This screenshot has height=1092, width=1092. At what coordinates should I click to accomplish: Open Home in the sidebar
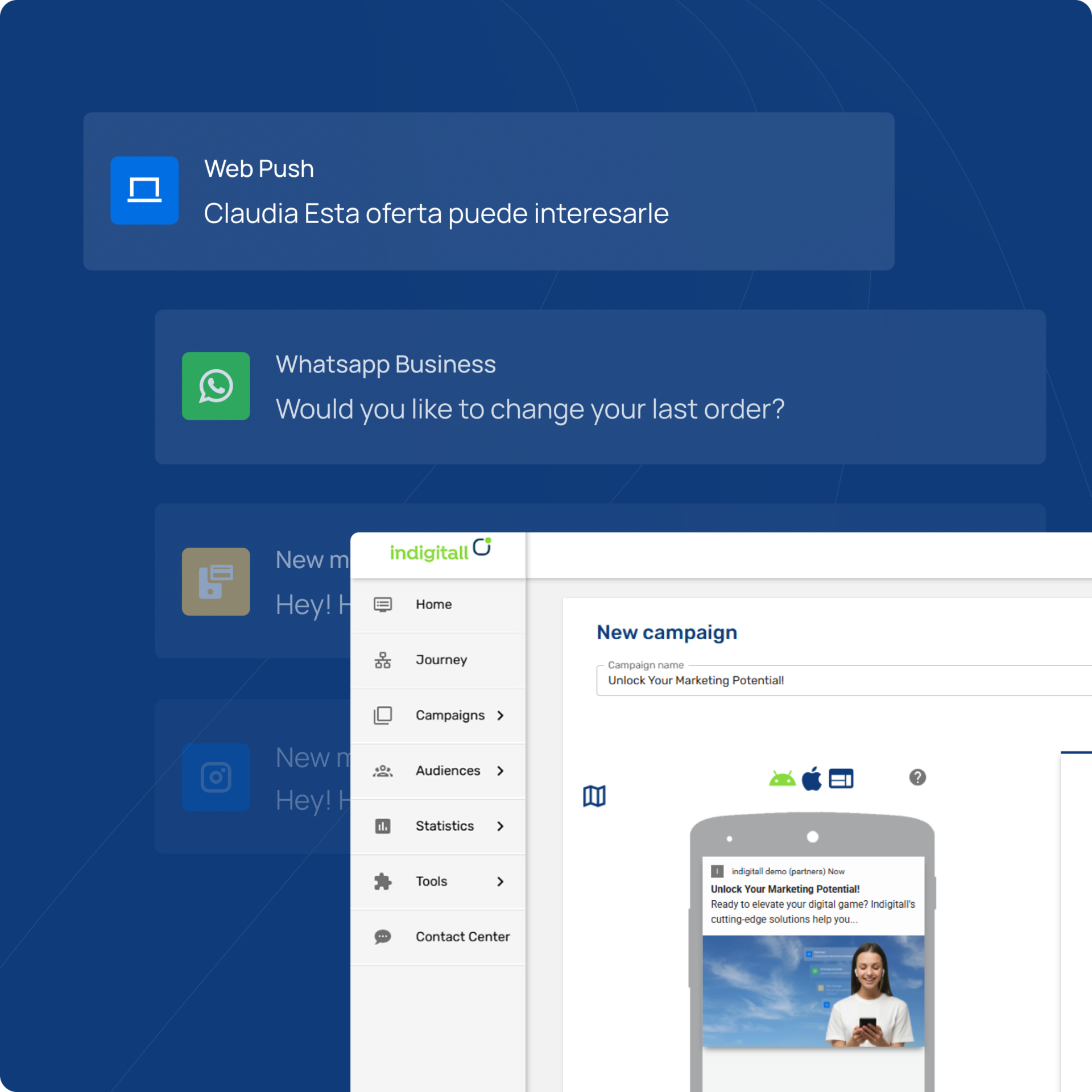[x=433, y=604]
